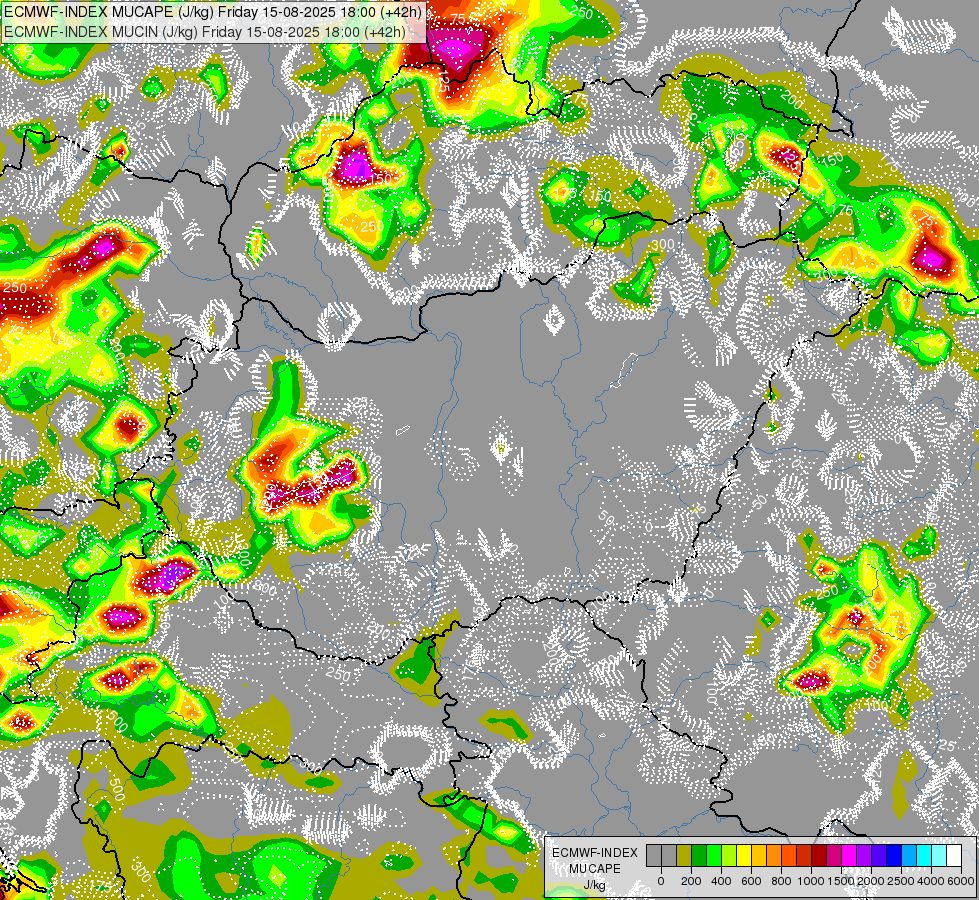Click the legend value 1500
The height and width of the screenshot is (900, 979).
click(842, 881)
